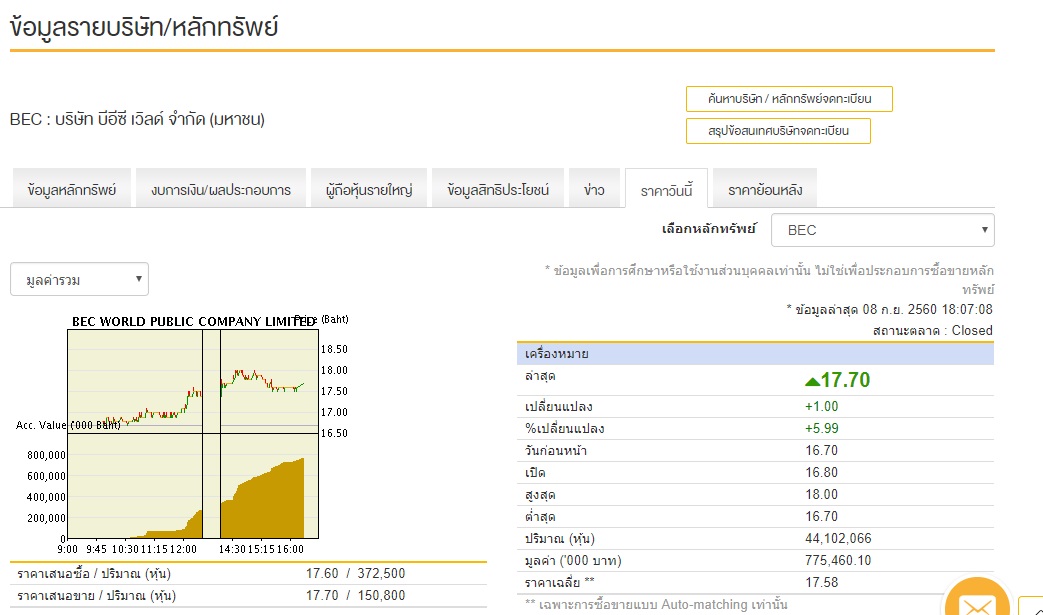Click the เลือกหลักทรัพย์ label
This screenshot has width=1043, height=615.
[708, 229]
